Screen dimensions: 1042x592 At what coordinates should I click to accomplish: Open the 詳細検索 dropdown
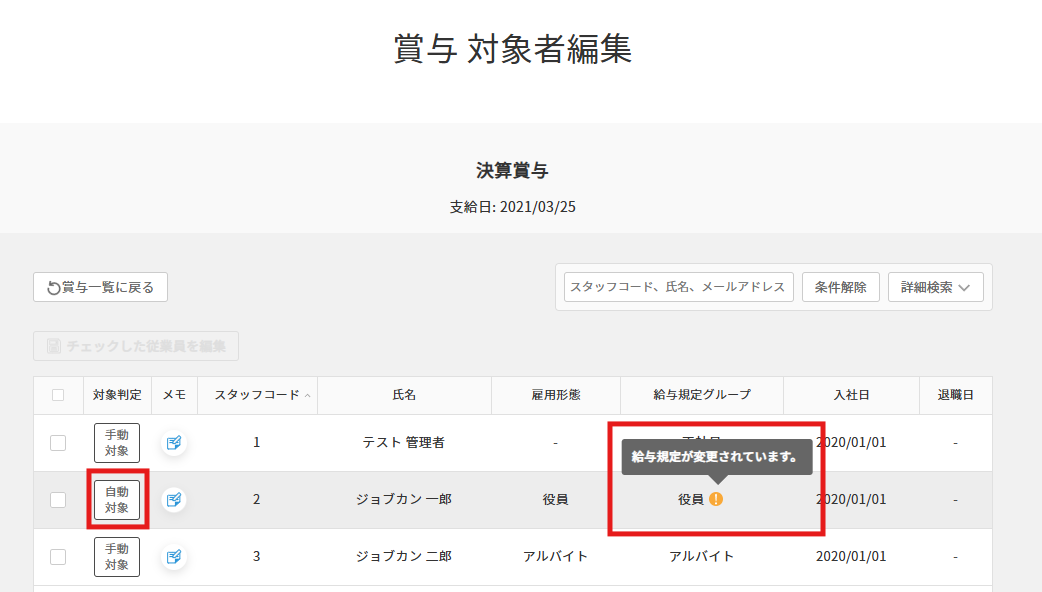pyautogui.click(x=935, y=287)
